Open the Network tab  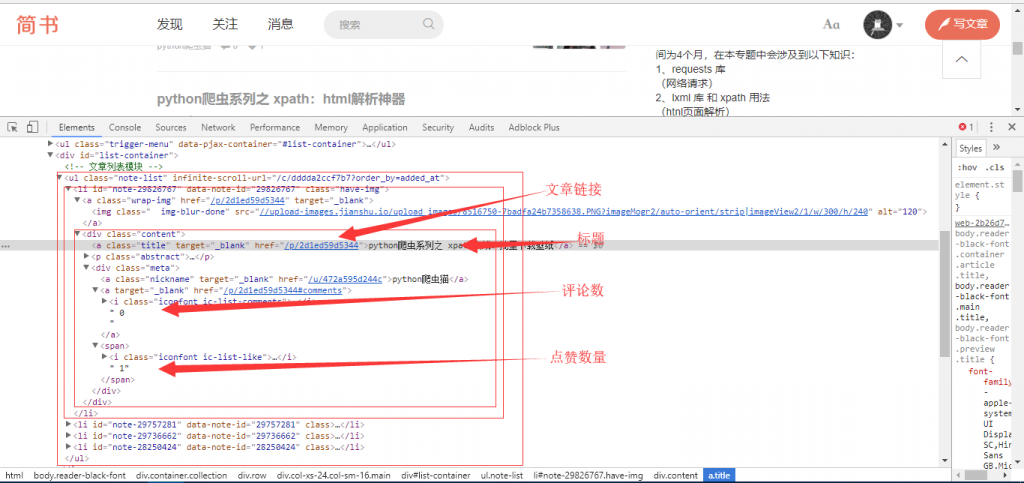(218, 128)
